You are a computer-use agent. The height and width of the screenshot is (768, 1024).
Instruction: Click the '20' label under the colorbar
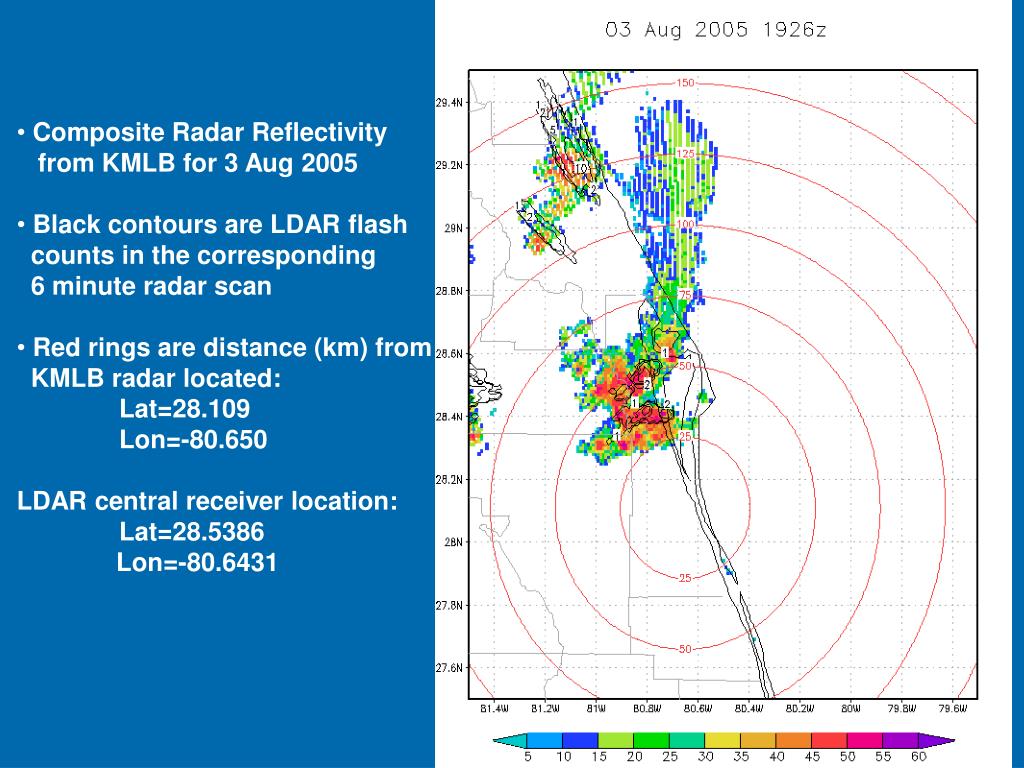tap(635, 756)
